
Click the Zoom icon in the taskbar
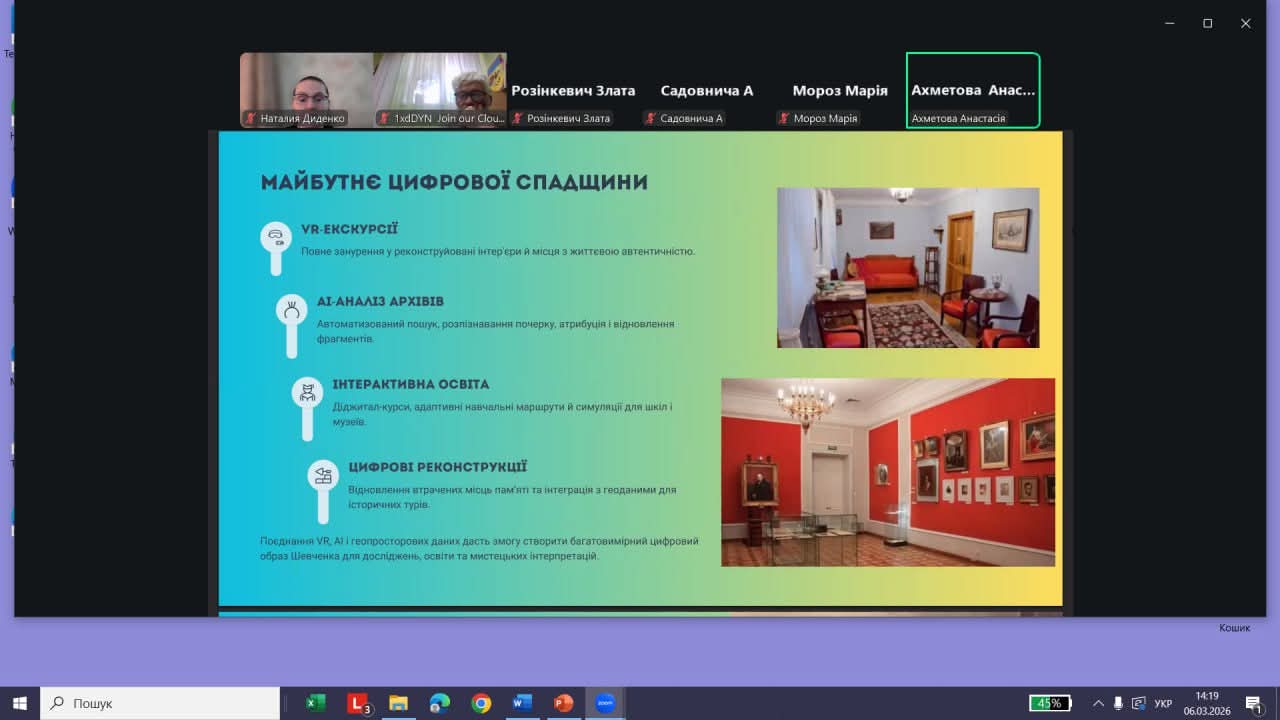click(x=605, y=703)
